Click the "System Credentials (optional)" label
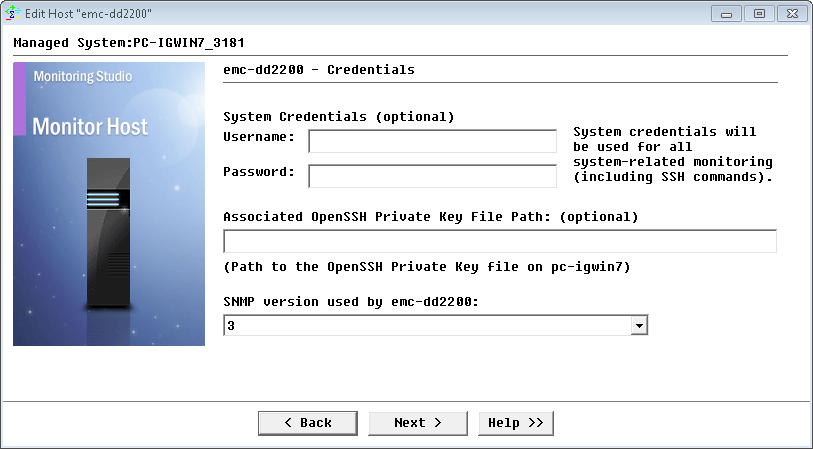This screenshot has width=813, height=449. (x=339, y=117)
